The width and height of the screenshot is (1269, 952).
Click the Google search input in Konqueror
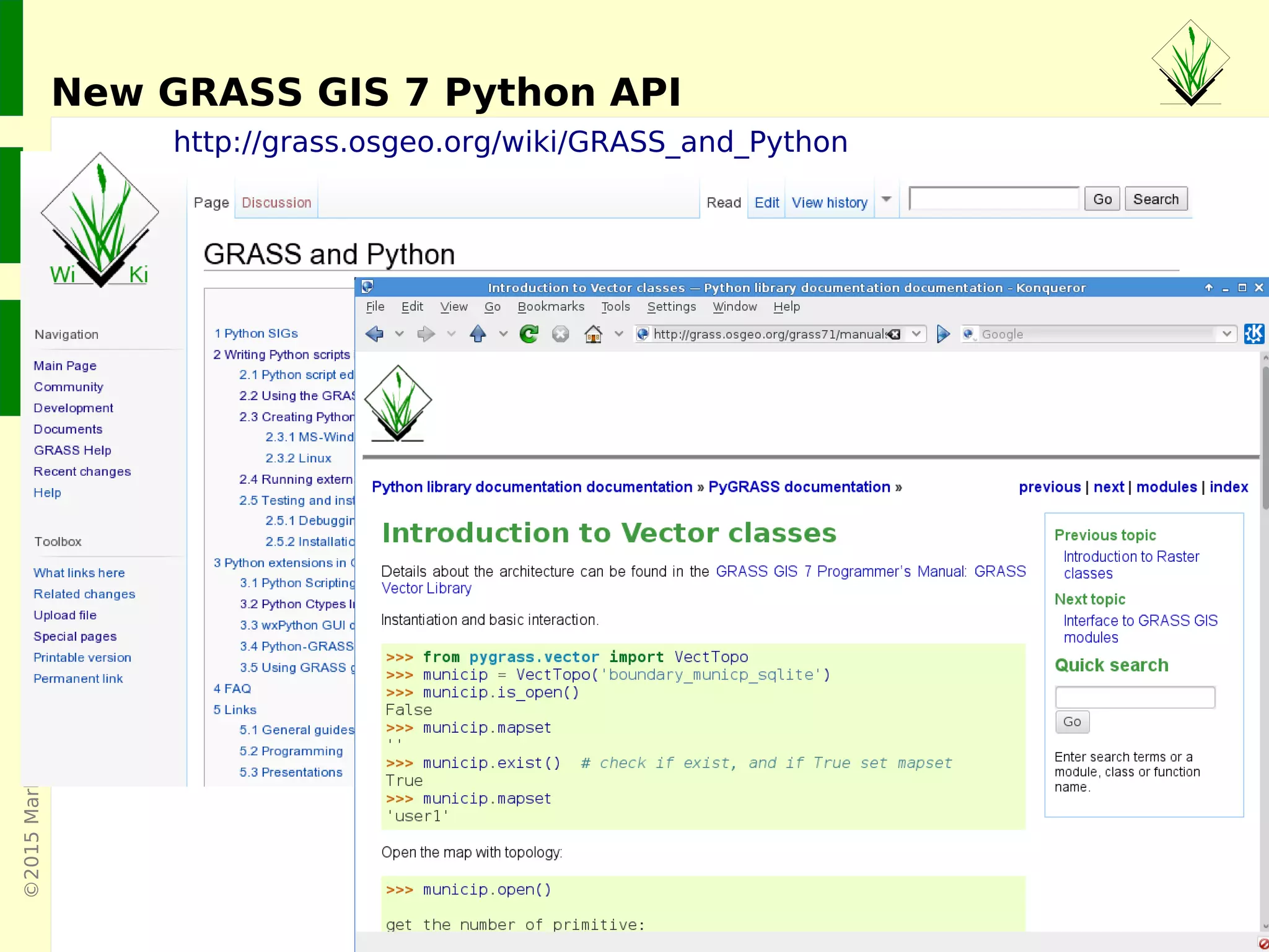1099,334
